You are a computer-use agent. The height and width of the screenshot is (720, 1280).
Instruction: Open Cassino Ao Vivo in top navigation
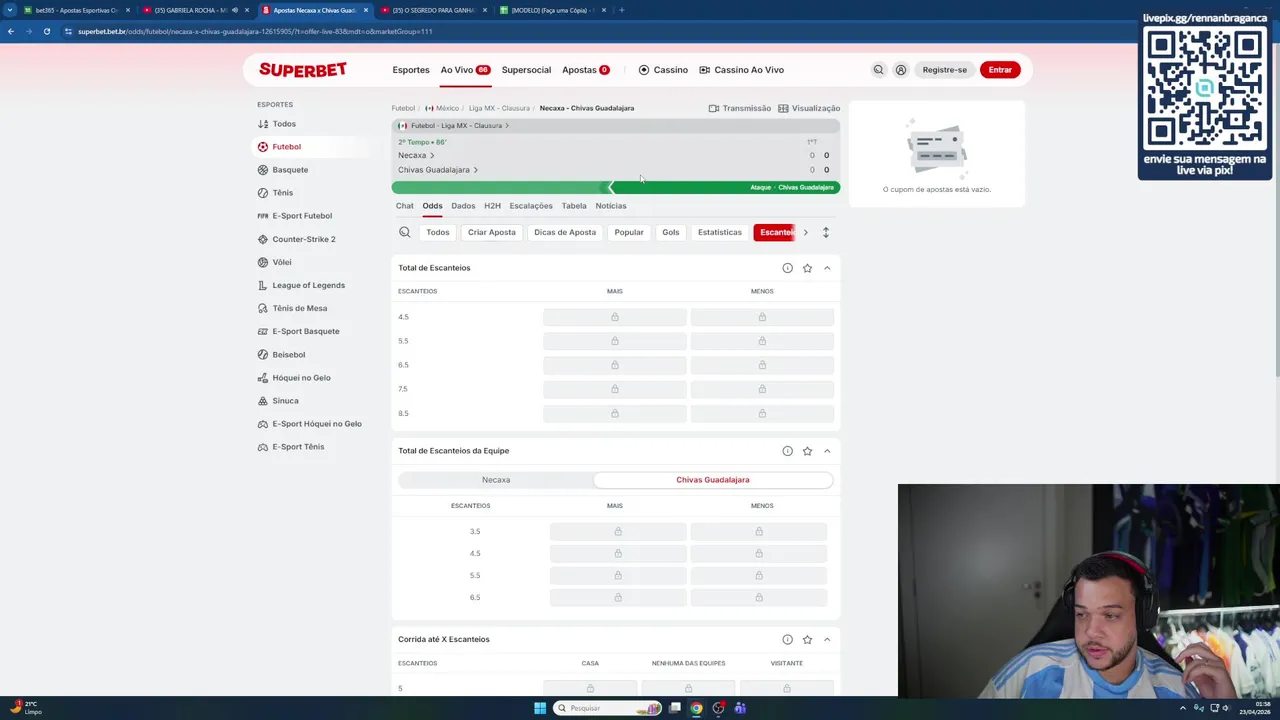[x=741, y=70]
